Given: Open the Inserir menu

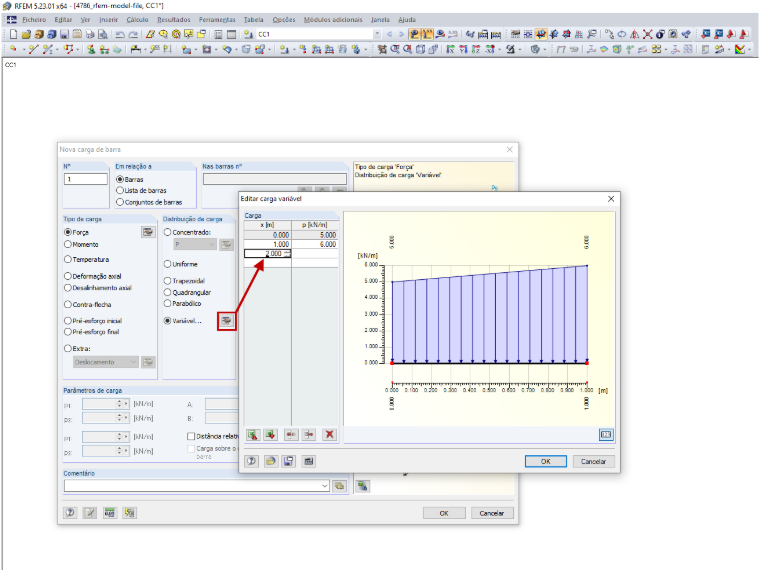Looking at the screenshot, I should click(x=109, y=19).
